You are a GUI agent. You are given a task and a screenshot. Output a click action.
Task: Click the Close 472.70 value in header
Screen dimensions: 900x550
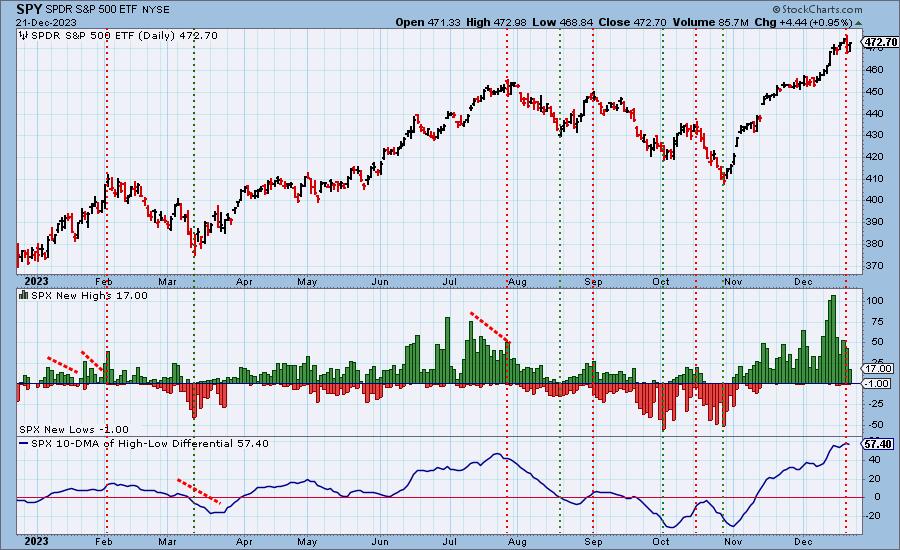(x=632, y=22)
